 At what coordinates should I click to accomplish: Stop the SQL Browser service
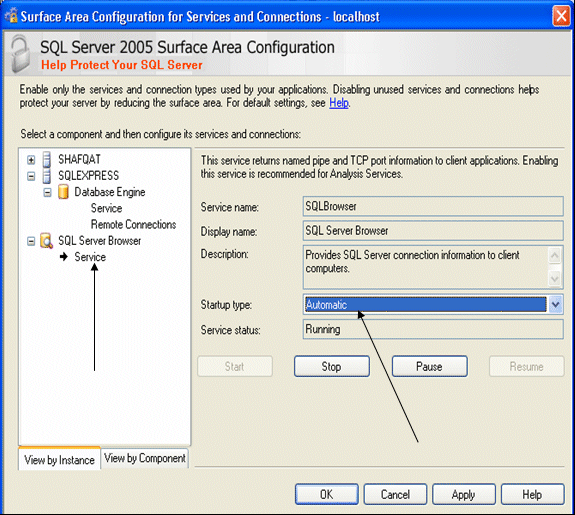point(332,366)
